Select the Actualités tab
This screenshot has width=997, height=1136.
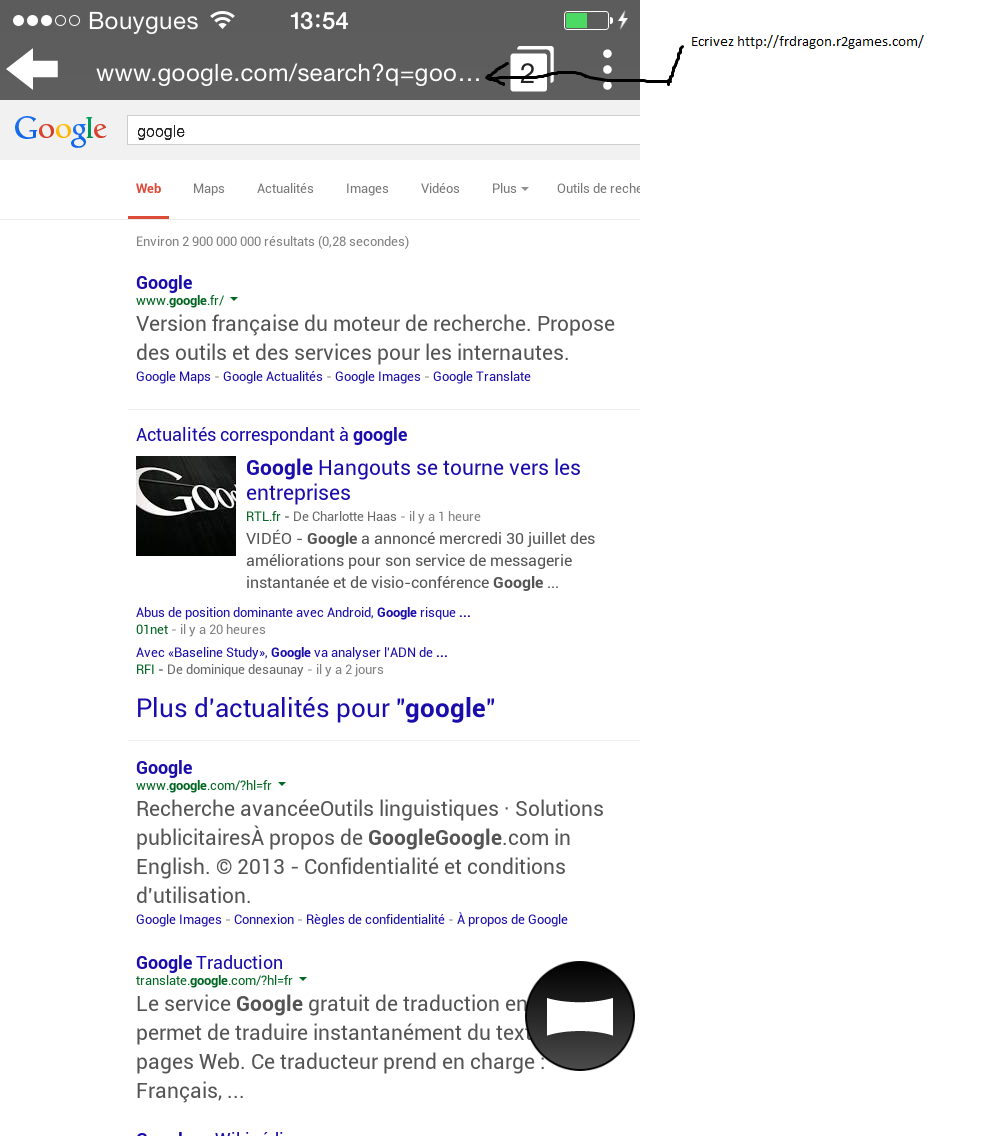(x=285, y=189)
